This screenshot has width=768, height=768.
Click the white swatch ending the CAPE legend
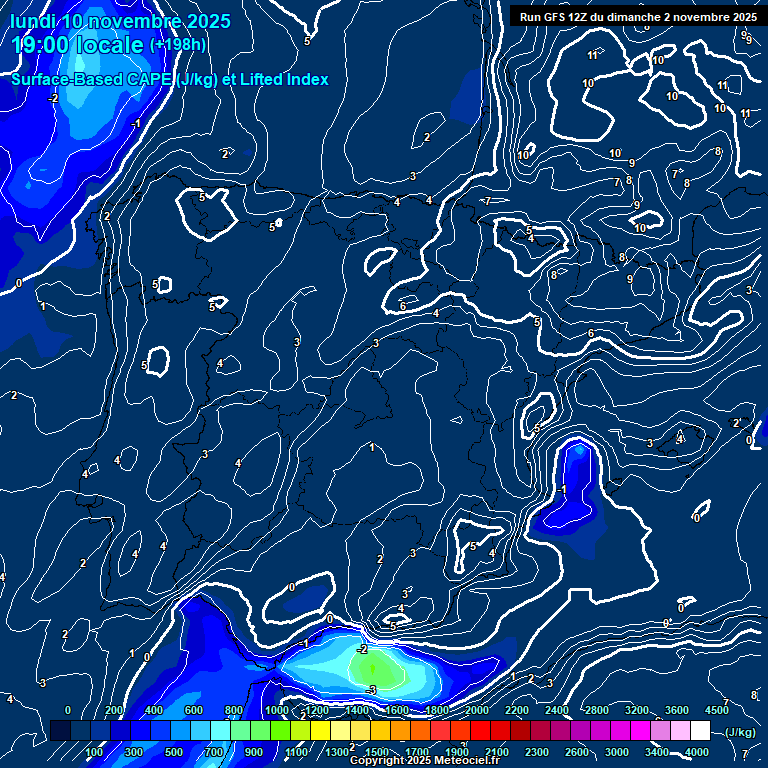click(700, 730)
